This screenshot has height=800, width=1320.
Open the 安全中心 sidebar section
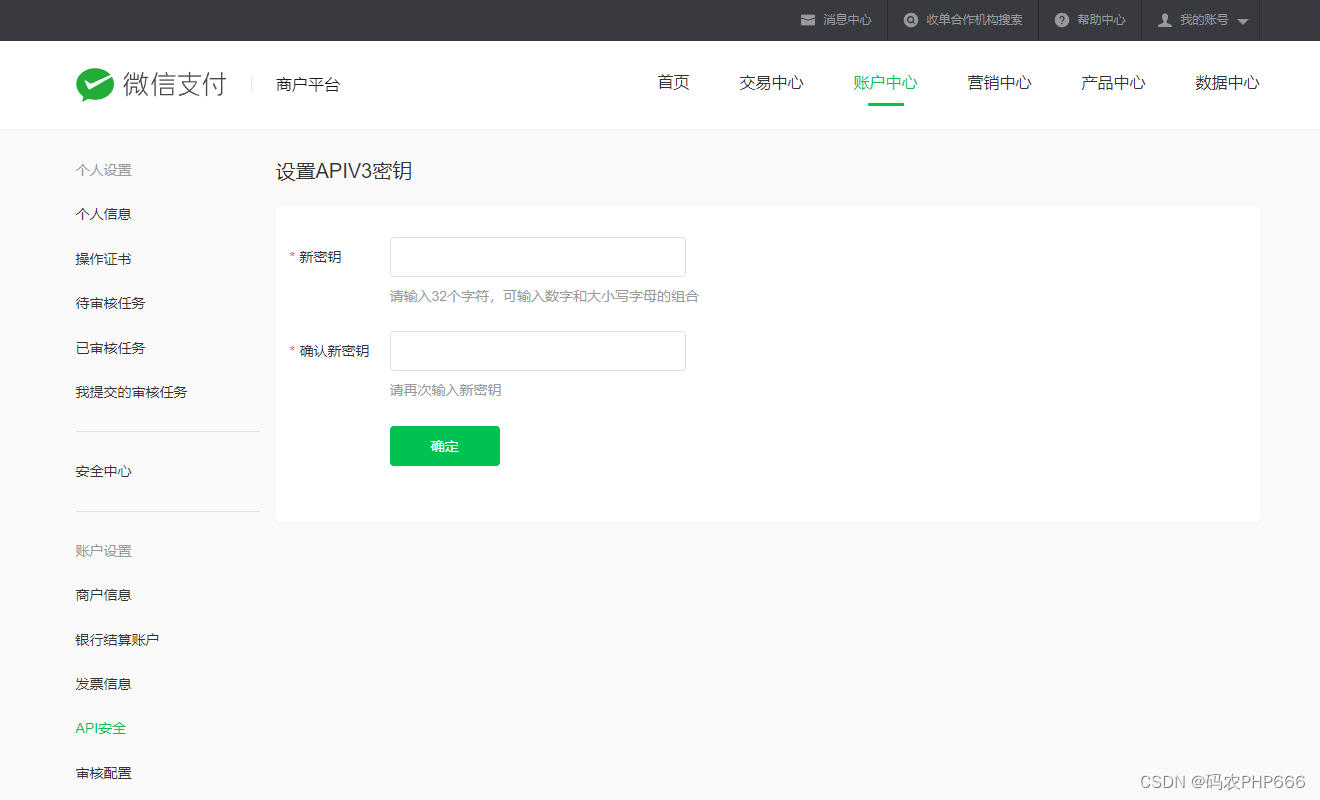point(103,471)
